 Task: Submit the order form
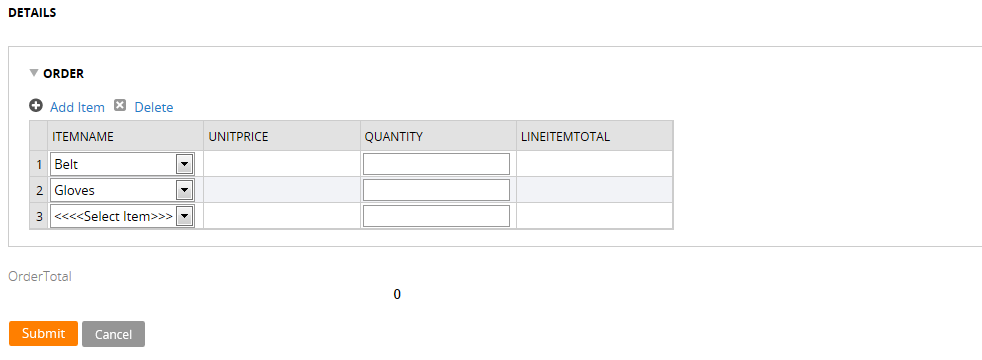click(x=43, y=334)
